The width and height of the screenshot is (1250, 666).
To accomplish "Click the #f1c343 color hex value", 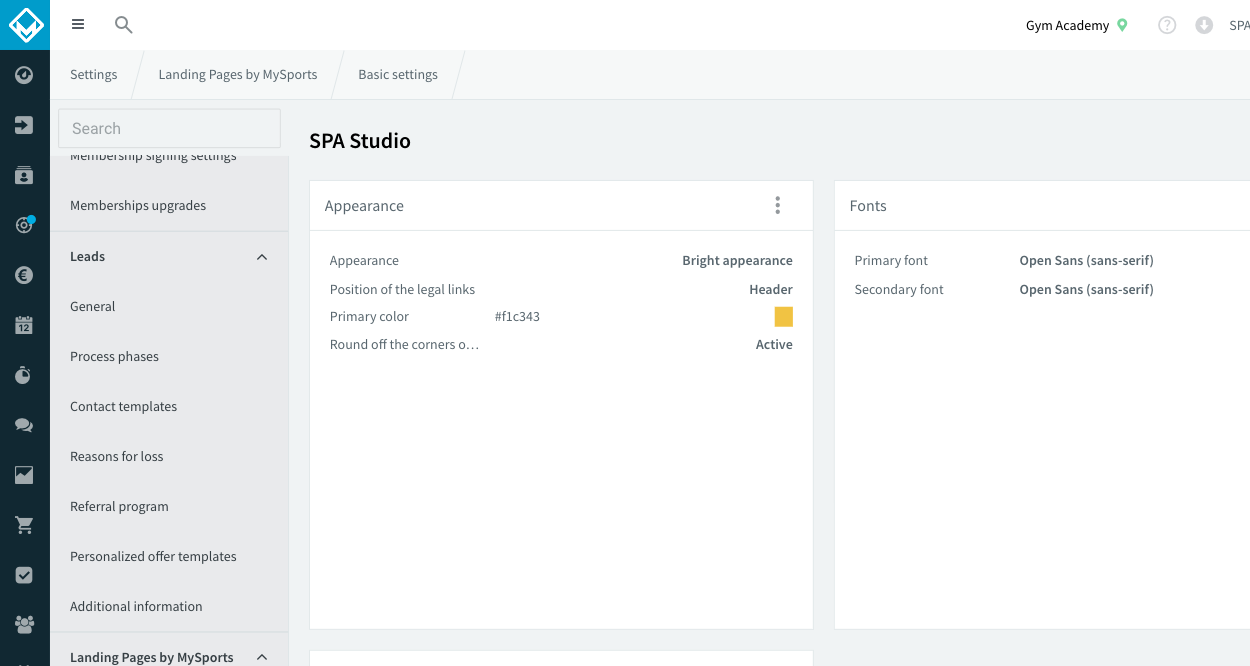I will [x=517, y=317].
